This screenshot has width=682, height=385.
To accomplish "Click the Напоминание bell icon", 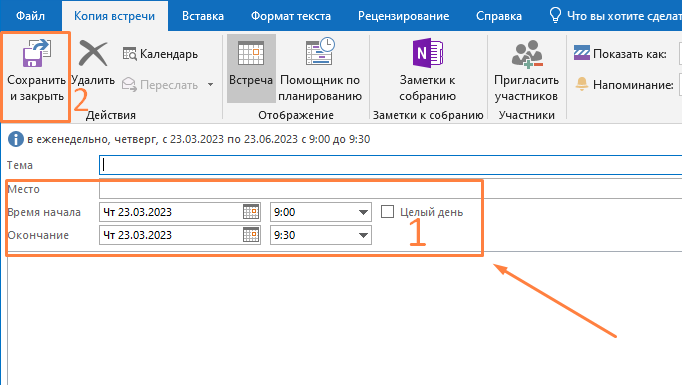I will pos(582,84).
